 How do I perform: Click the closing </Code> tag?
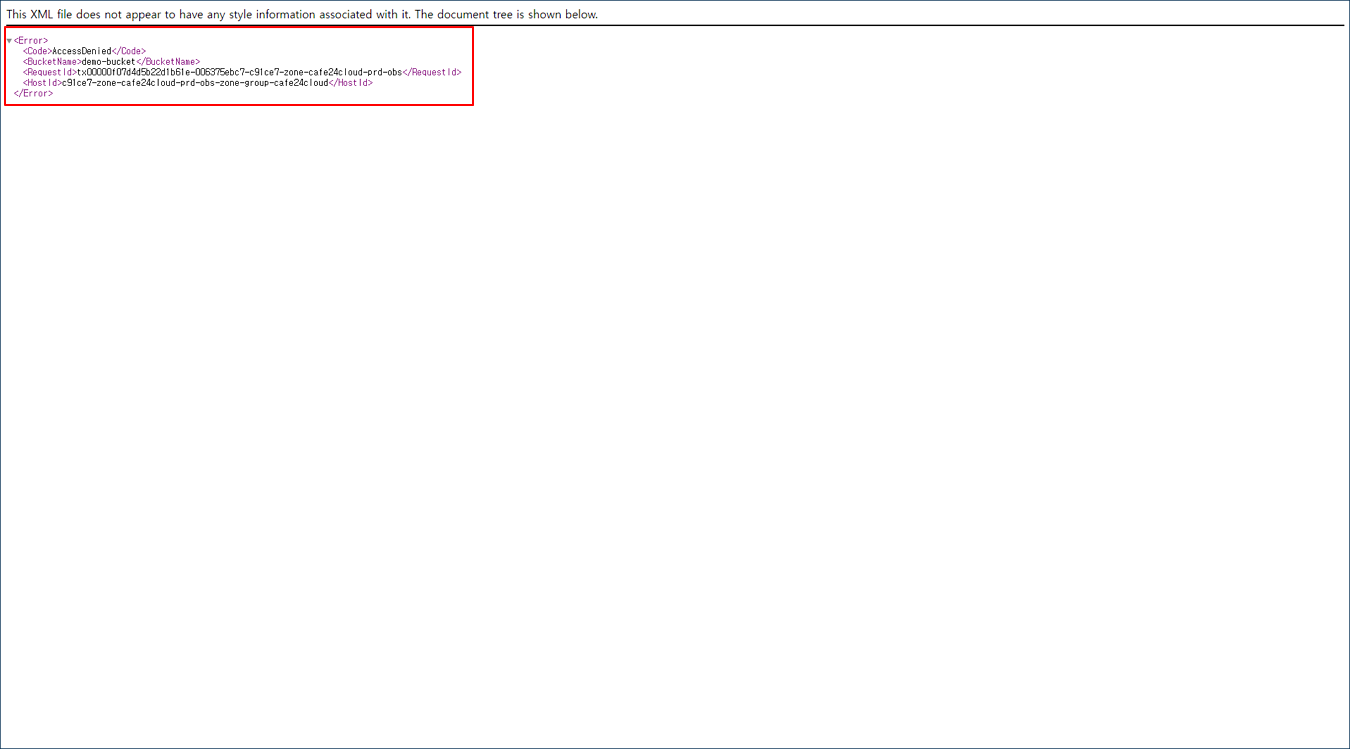[129, 51]
